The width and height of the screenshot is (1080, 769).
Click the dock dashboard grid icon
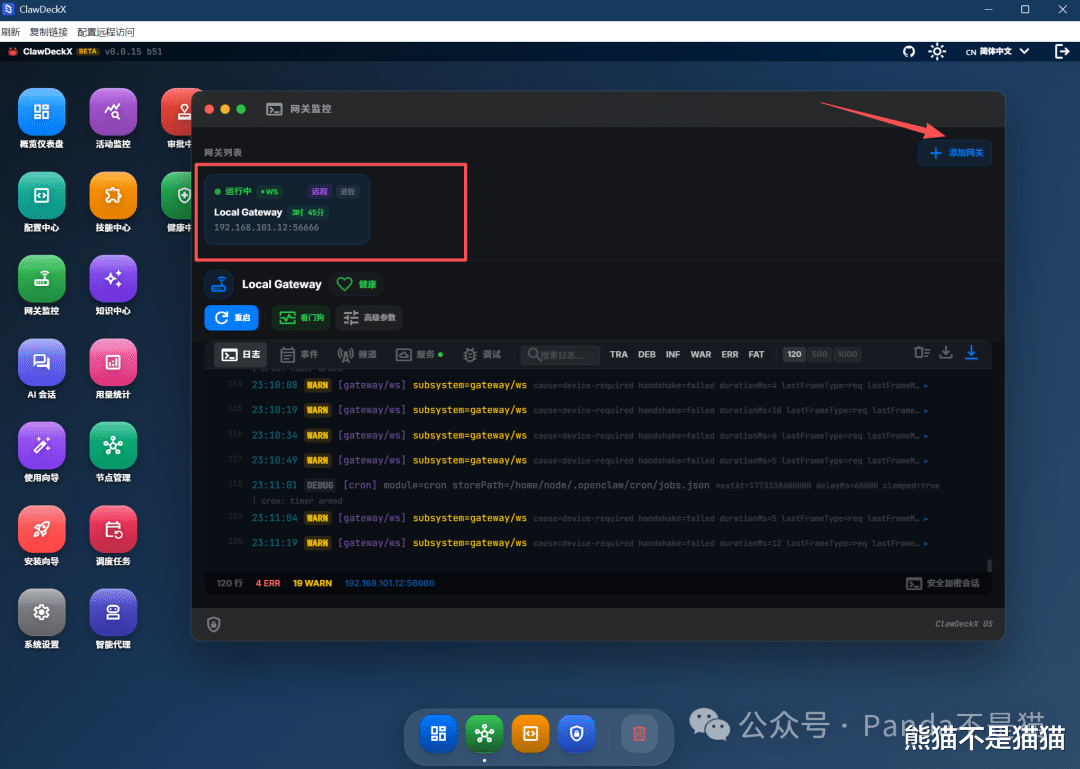click(x=438, y=733)
